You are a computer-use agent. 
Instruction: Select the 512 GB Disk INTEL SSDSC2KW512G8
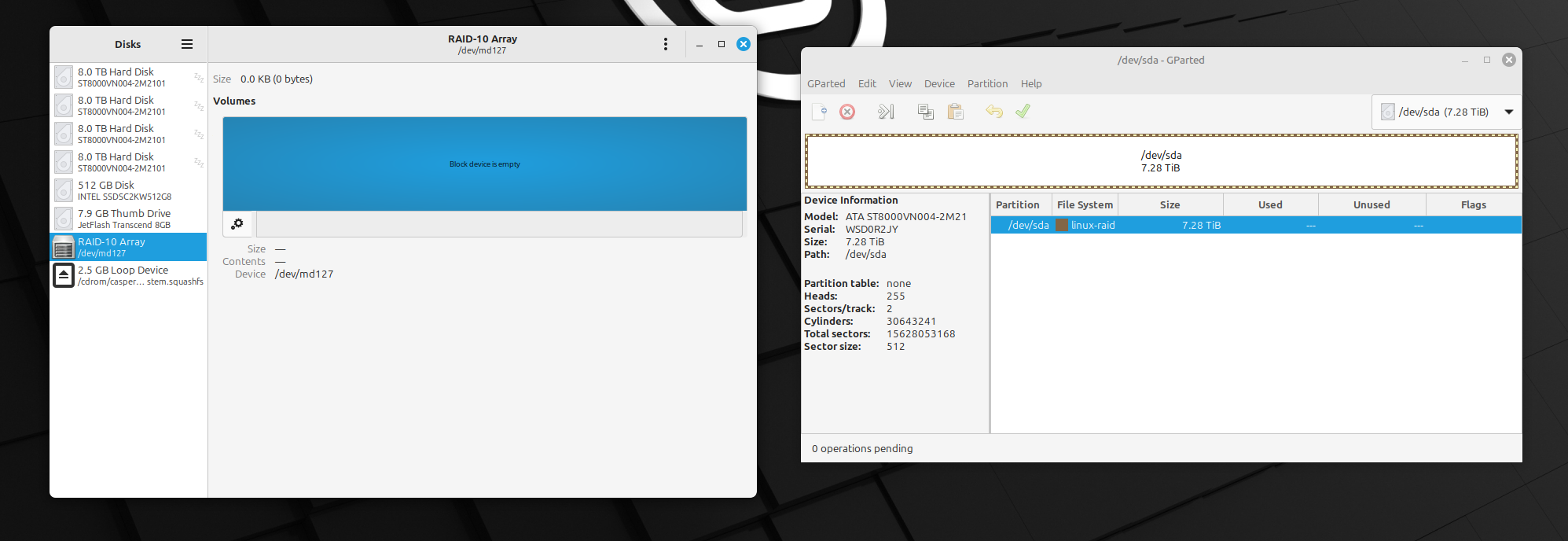coord(129,190)
